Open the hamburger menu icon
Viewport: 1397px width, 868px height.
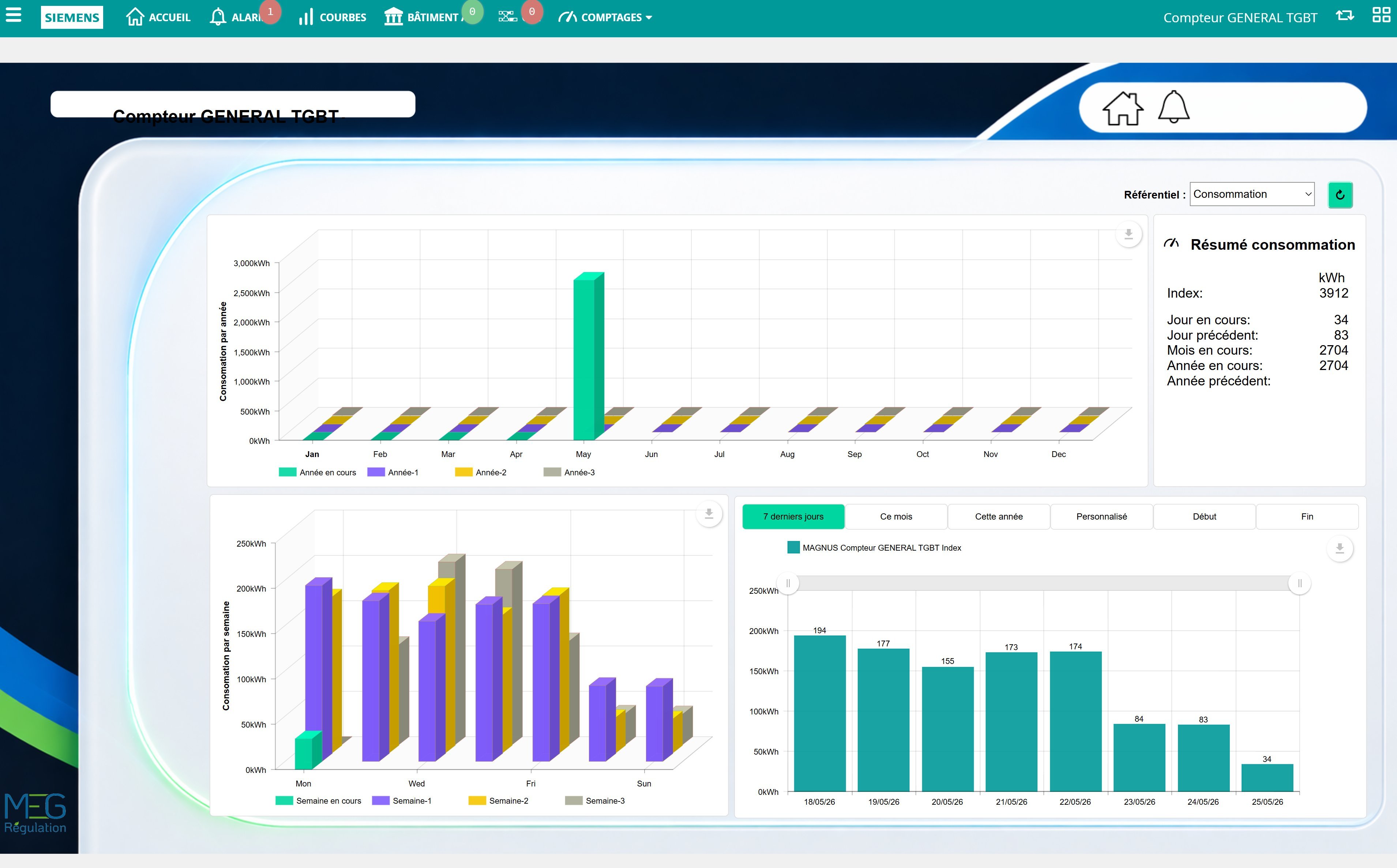[x=13, y=15]
